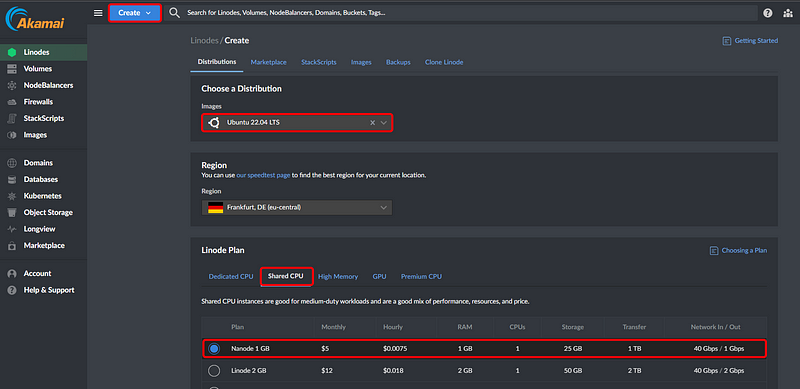Image resolution: width=800 pixels, height=389 pixels.
Task: Select the Nanode 1 GB radio button
Action: 214,349
